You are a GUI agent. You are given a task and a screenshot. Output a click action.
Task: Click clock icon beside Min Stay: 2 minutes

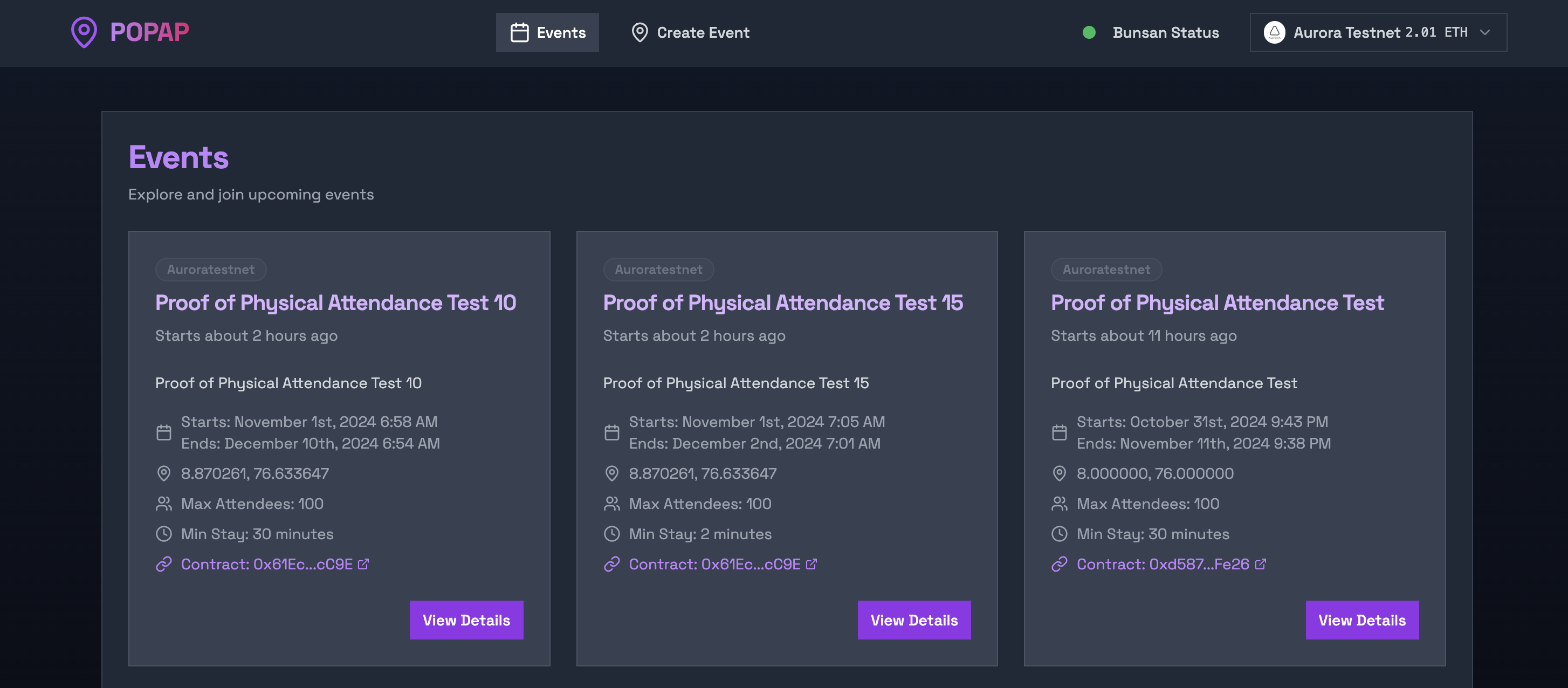pyautogui.click(x=611, y=534)
